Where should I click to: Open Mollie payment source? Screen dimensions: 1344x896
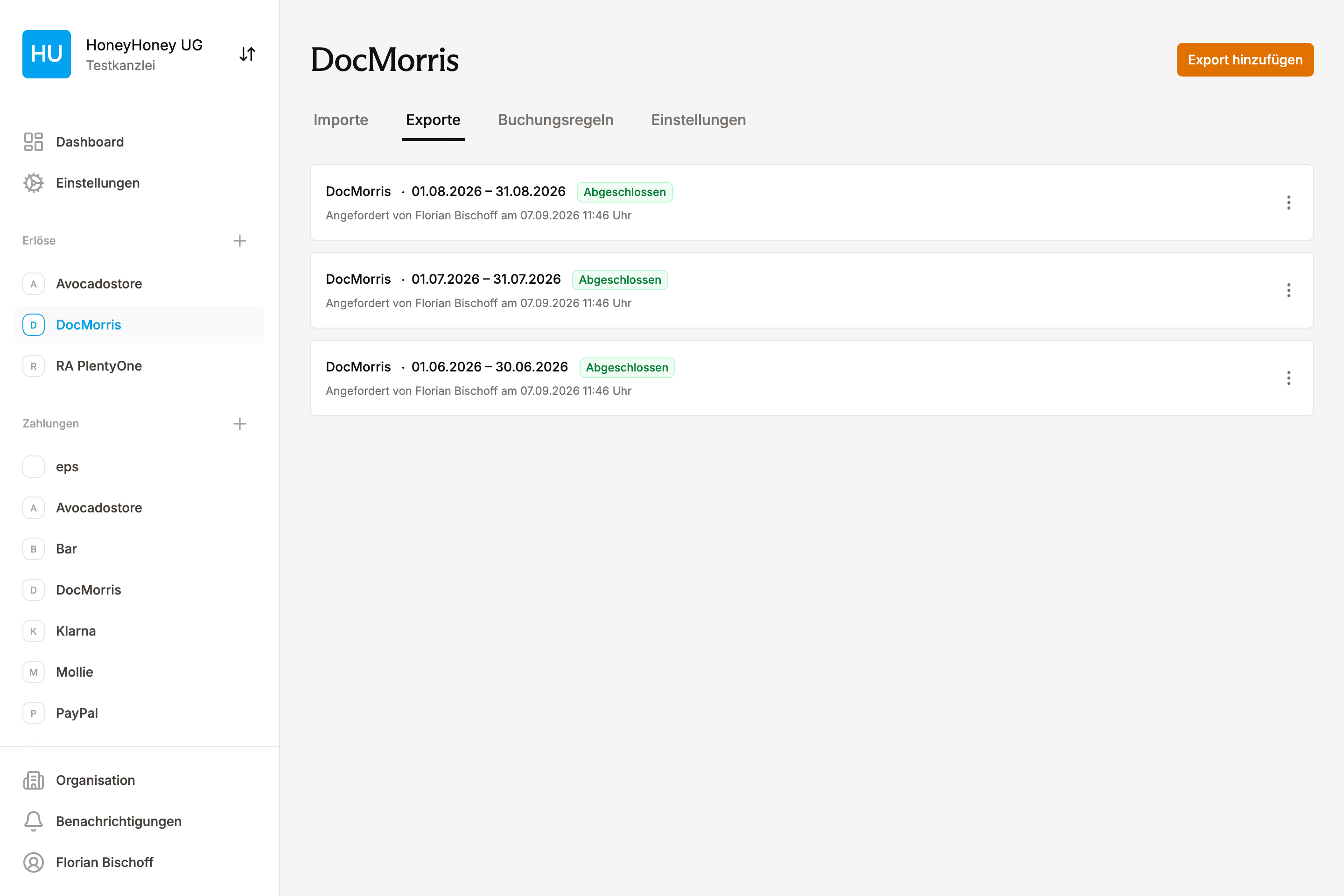[x=140, y=672]
